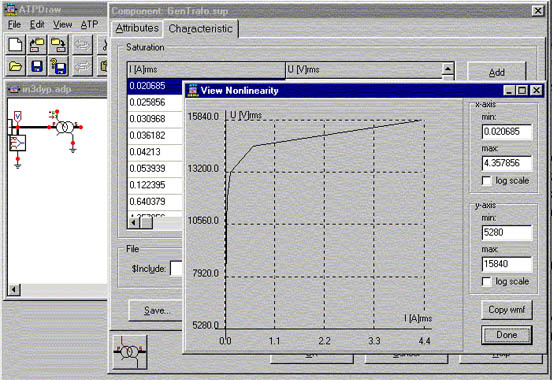Click left scroll arrow of circuit window
This screenshot has height=380, width=552.
14,289
